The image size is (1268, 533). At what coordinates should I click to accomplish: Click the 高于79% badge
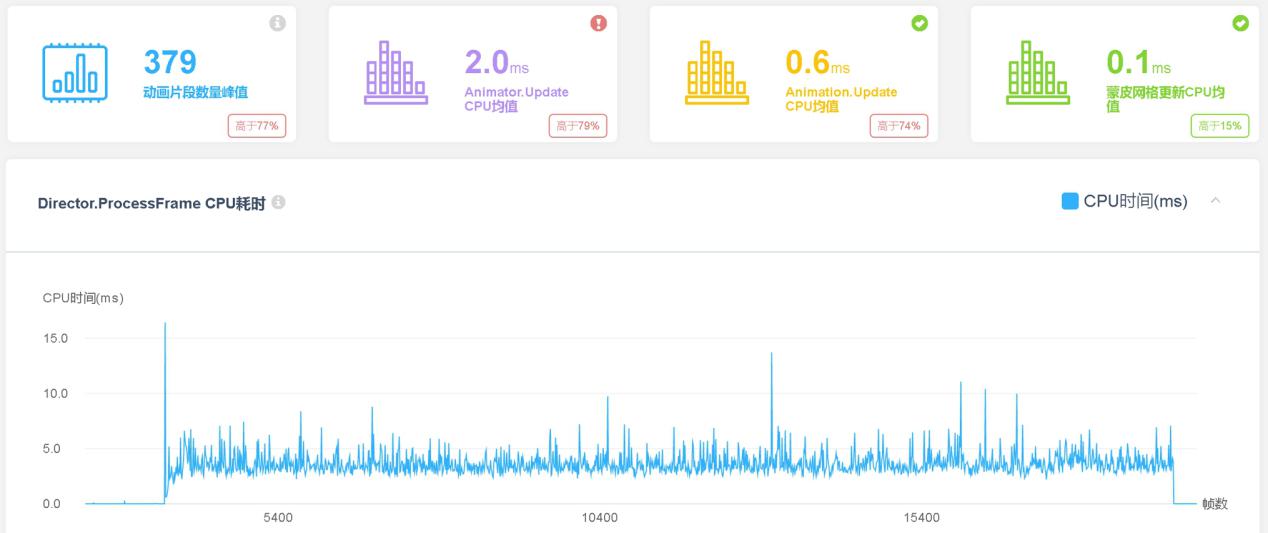click(578, 126)
